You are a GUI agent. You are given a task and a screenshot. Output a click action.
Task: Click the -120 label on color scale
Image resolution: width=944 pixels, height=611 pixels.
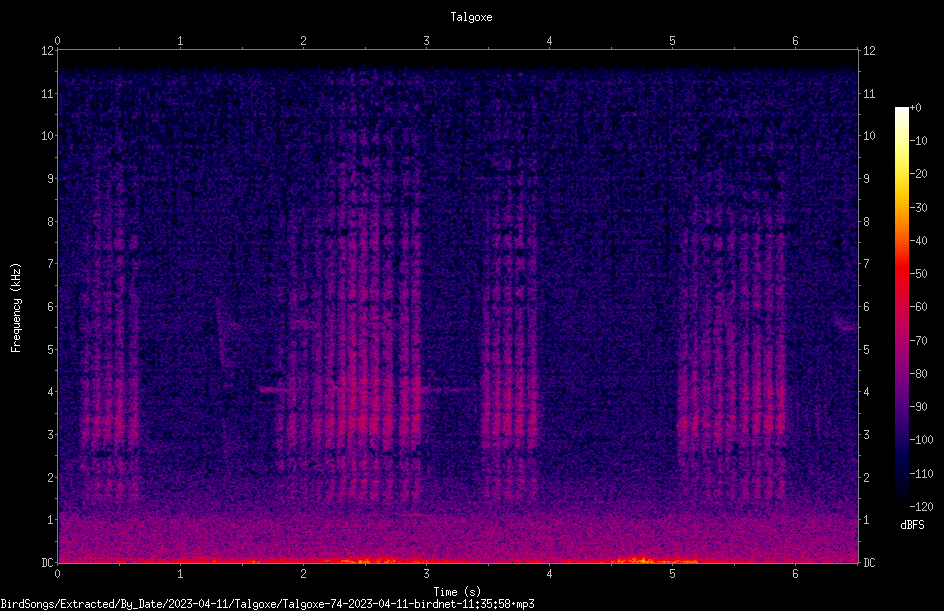coord(921,506)
